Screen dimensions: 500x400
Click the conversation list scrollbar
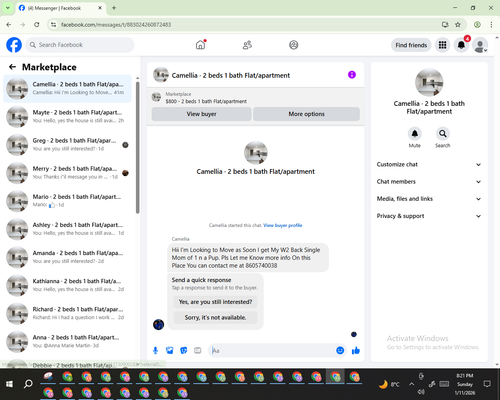click(x=138, y=147)
